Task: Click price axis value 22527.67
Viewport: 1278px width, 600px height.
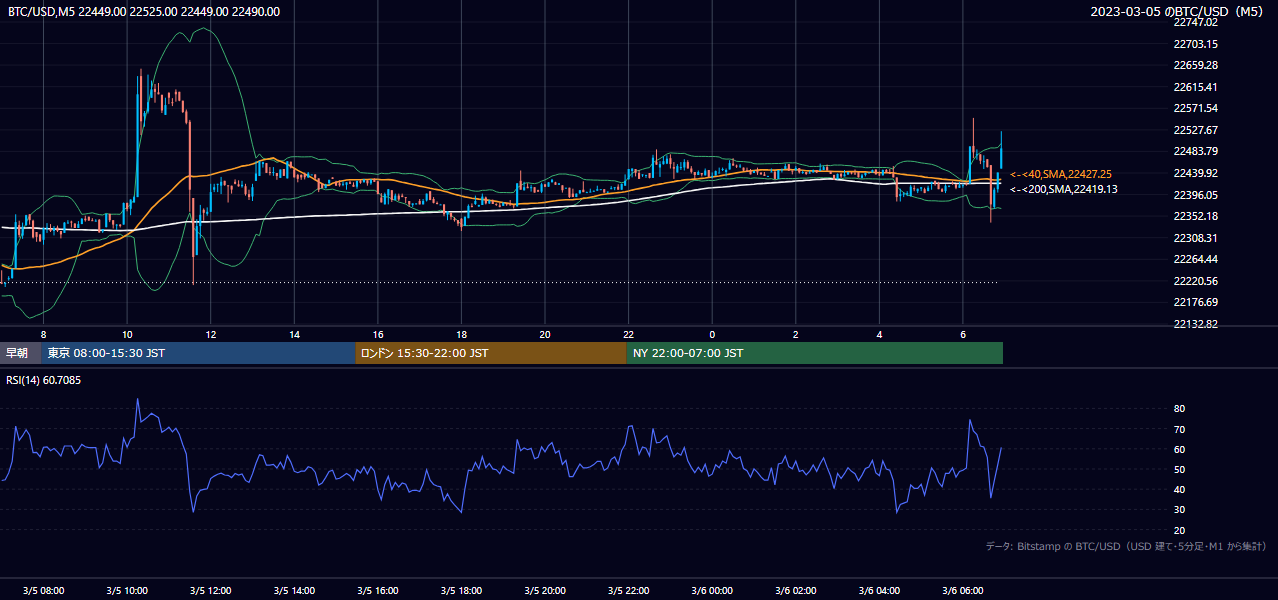Action: point(1195,130)
